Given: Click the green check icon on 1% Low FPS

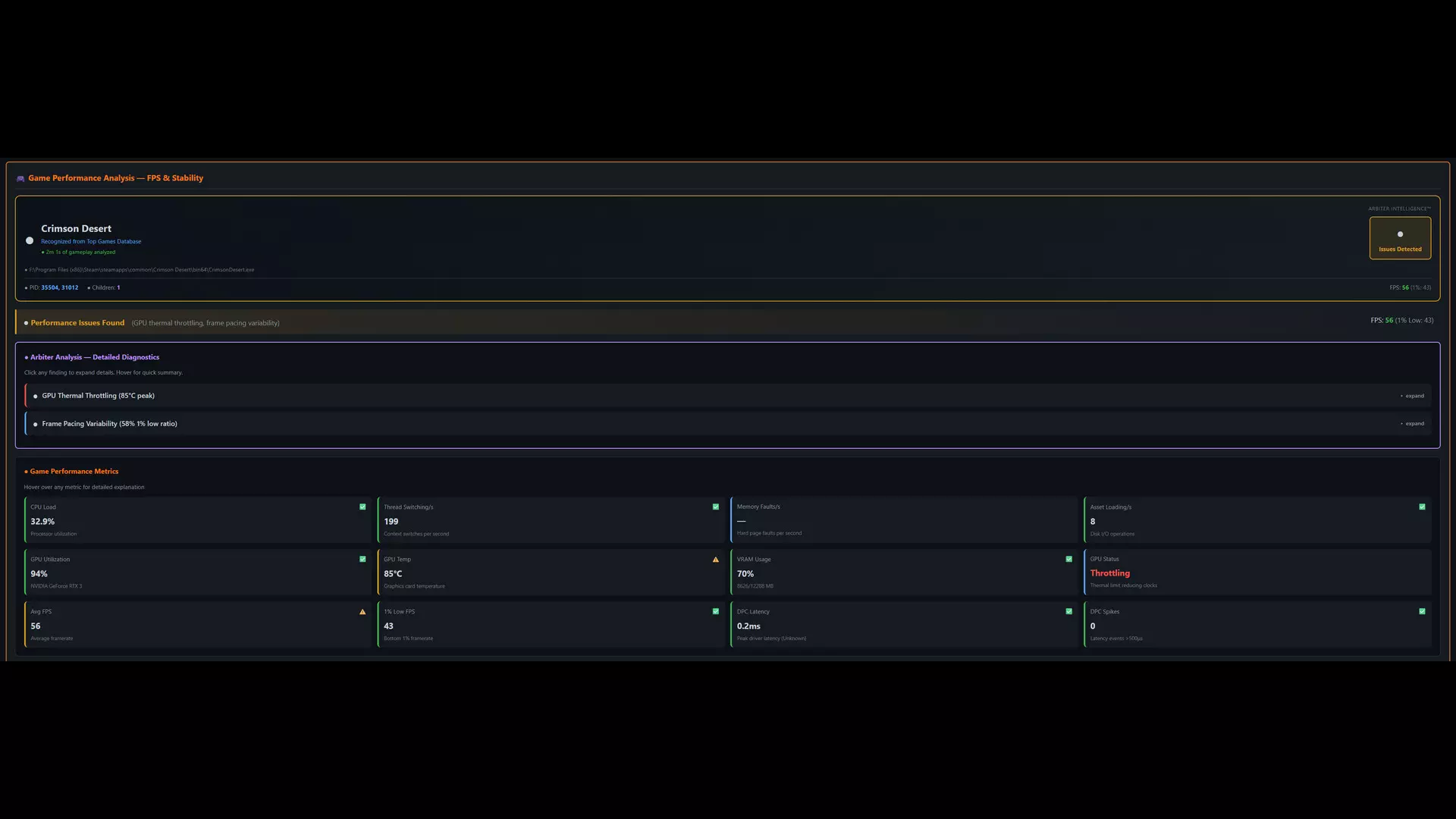Looking at the screenshot, I should tap(716, 611).
